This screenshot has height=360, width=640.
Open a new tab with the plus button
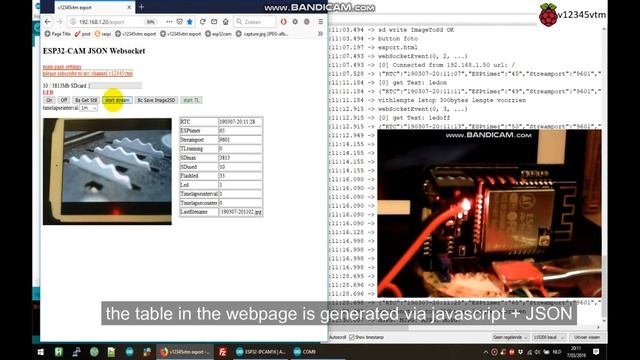point(141,7)
